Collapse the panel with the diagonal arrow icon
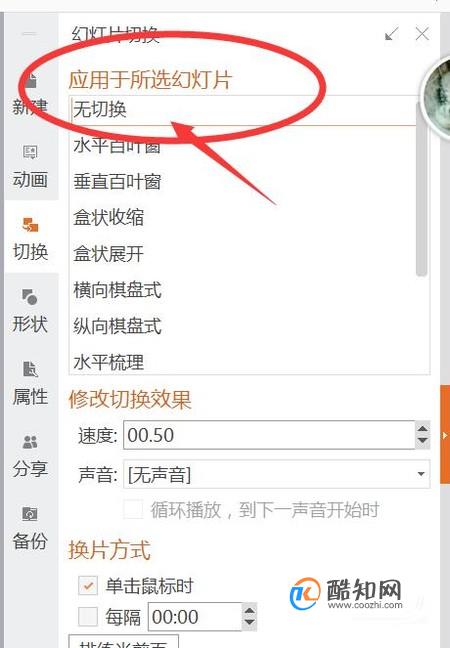 (391, 33)
